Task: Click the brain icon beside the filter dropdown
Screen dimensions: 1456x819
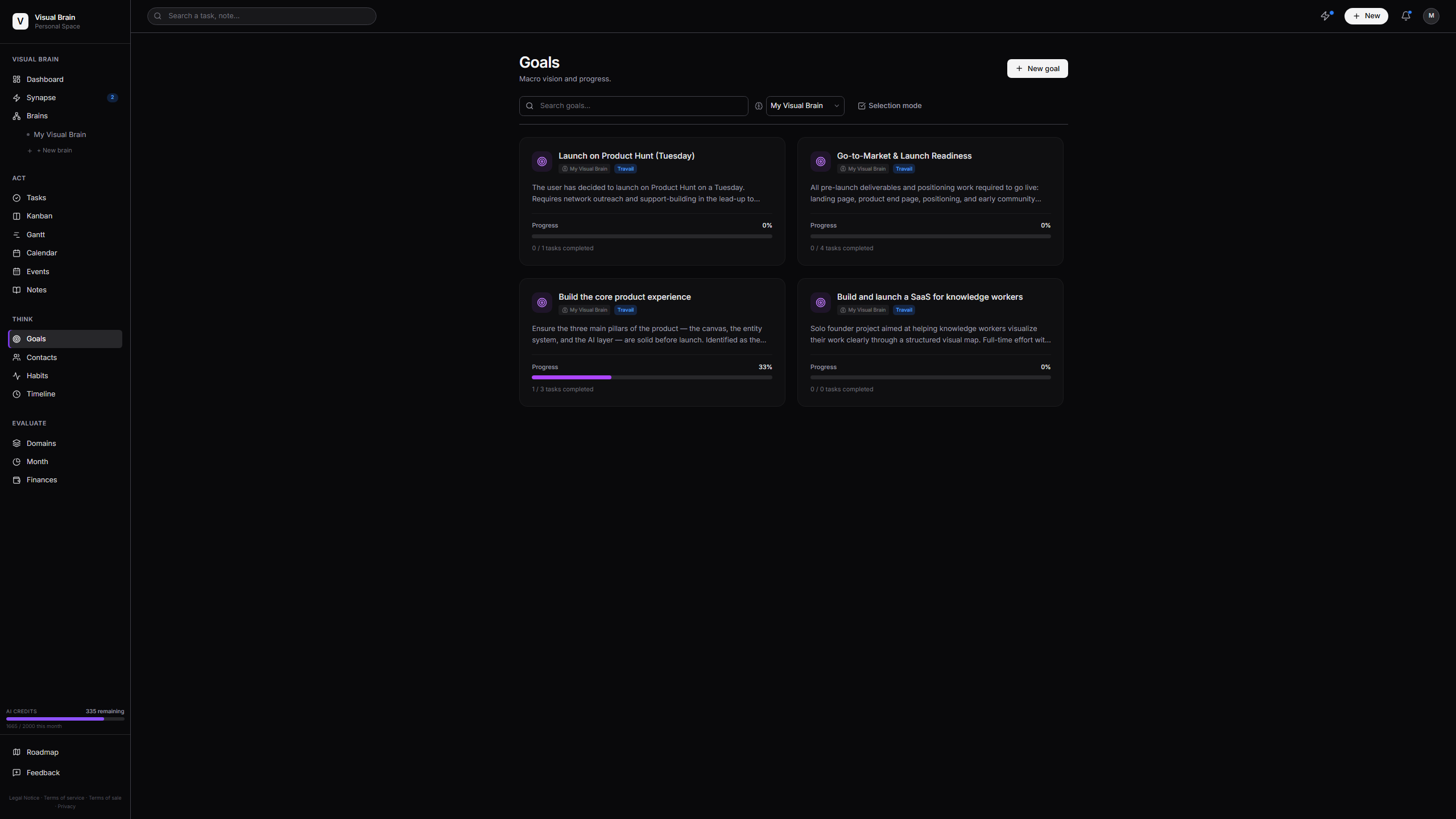Action: (x=759, y=106)
